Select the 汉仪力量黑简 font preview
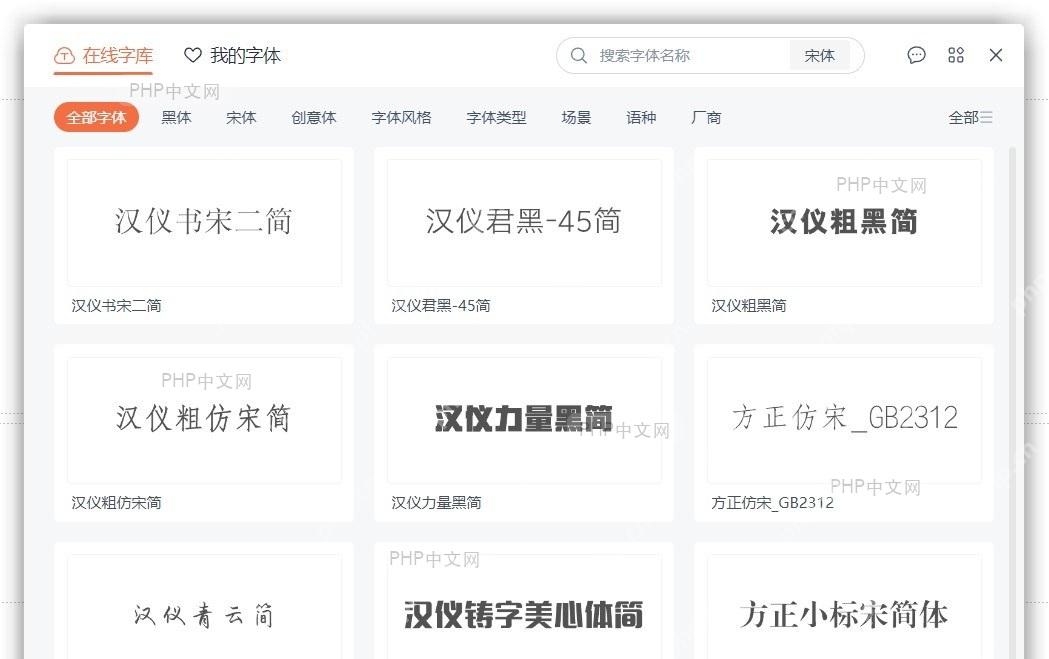The width and height of the screenshot is (1049, 659). (524, 420)
